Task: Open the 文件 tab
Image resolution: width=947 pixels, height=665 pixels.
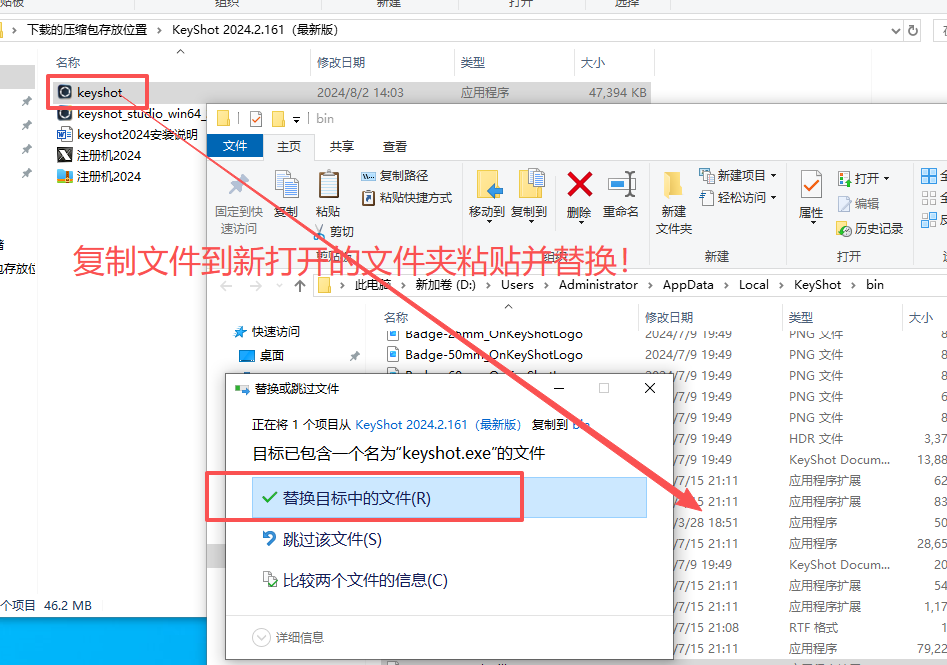Action: coord(235,146)
